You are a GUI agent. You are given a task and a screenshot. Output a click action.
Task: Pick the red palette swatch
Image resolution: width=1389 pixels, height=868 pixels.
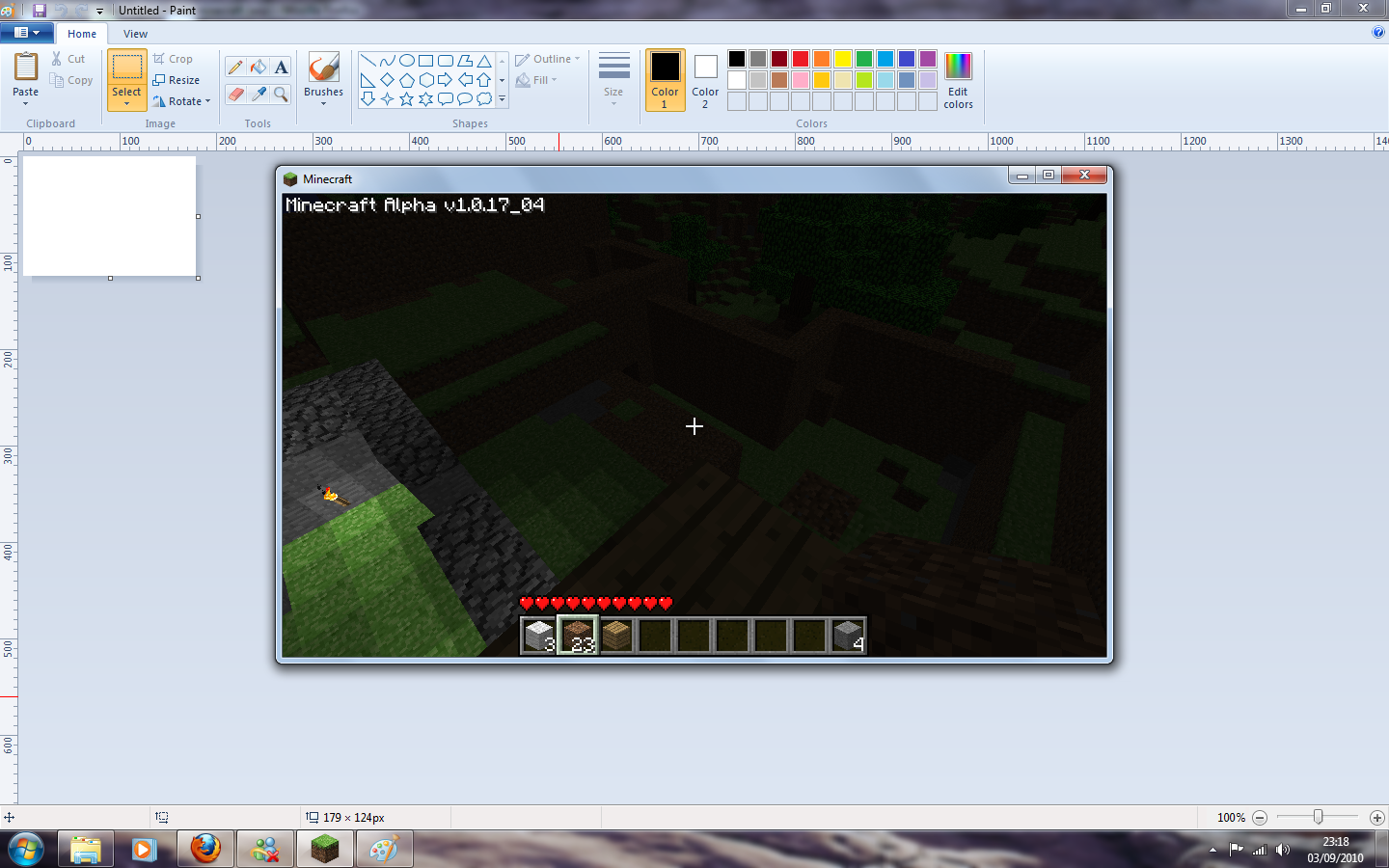(x=801, y=59)
